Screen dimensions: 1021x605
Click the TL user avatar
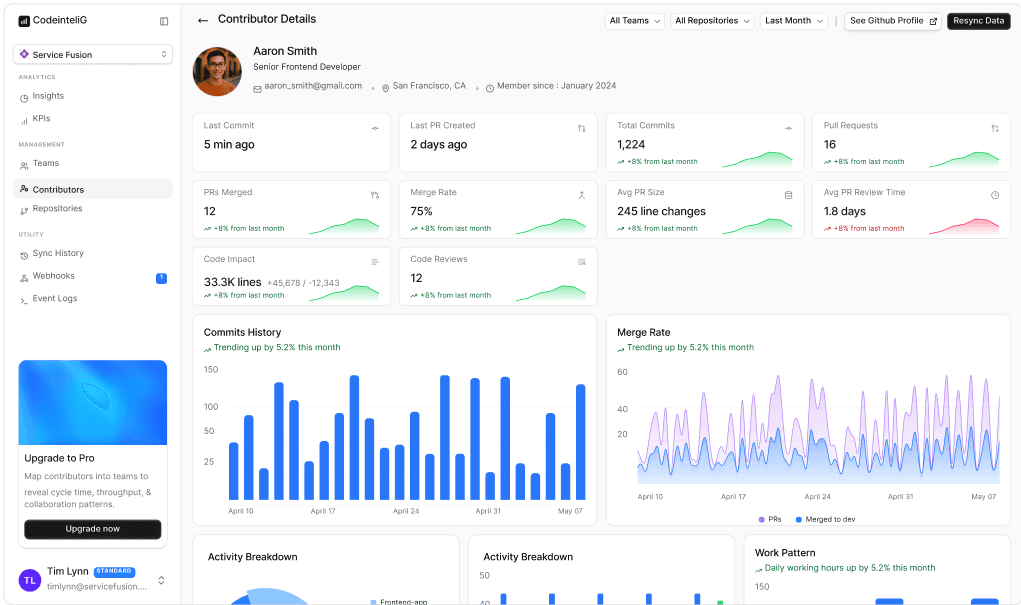30,580
